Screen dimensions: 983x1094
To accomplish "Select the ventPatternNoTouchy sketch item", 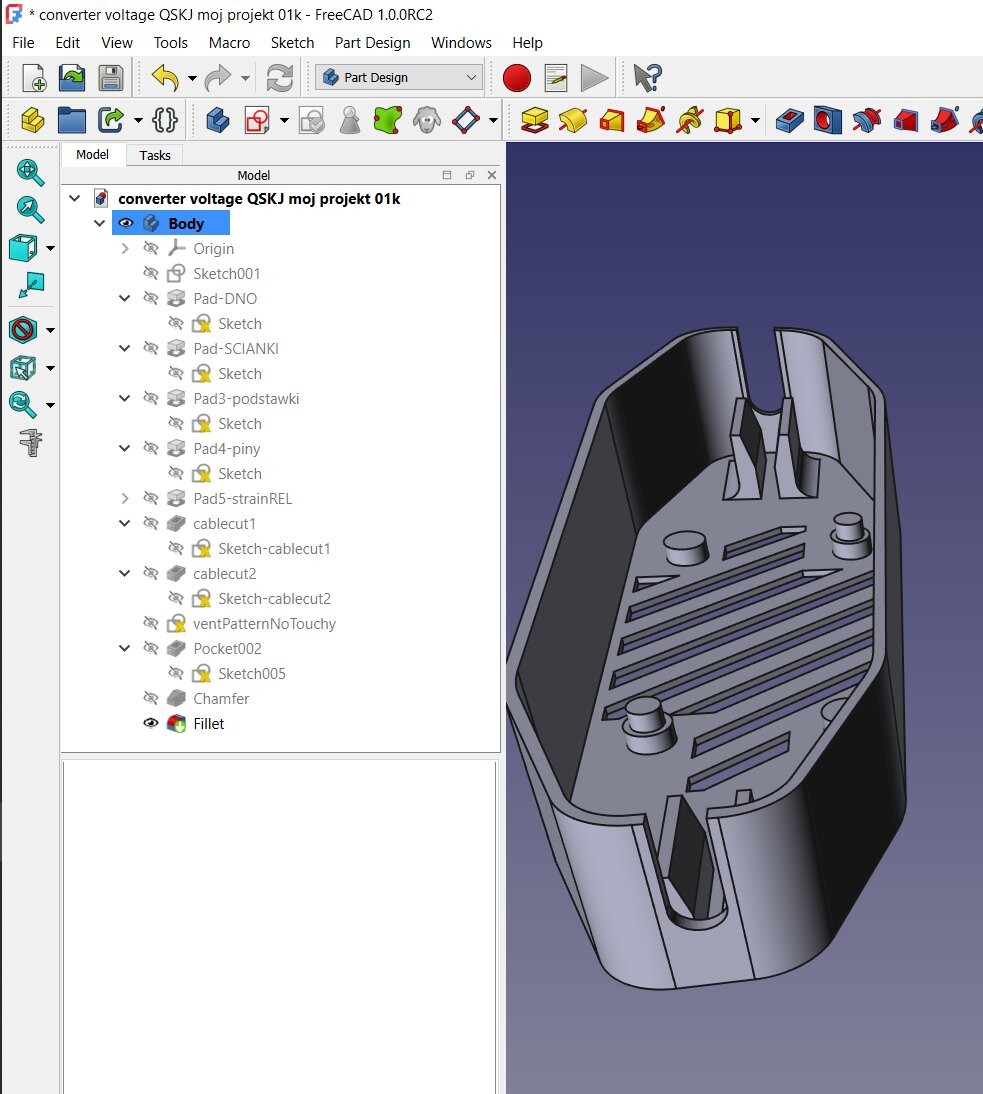I will point(264,623).
